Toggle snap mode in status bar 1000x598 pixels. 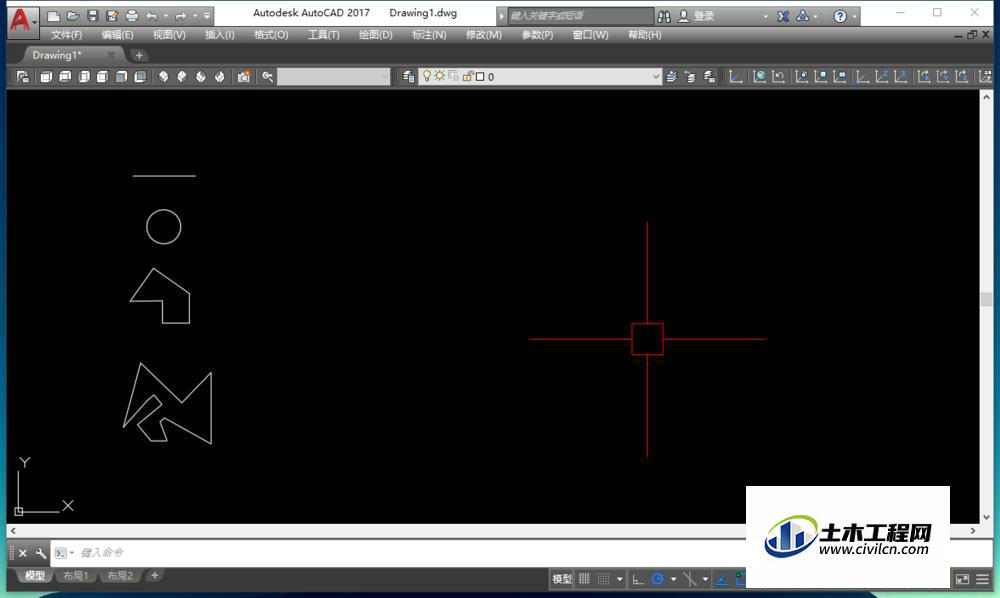coord(603,579)
